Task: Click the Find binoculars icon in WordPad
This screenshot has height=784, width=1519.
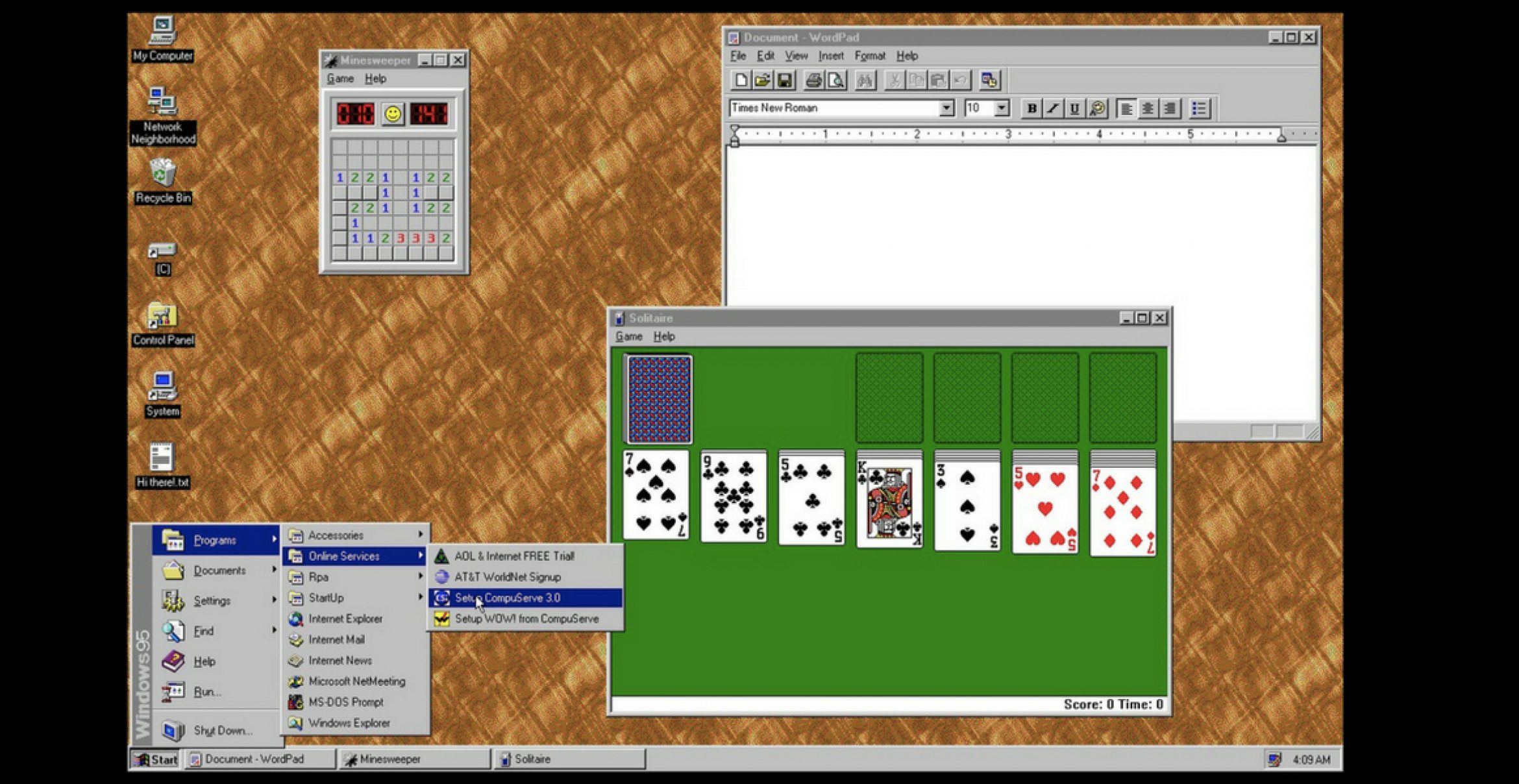Action: click(x=865, y=80)
